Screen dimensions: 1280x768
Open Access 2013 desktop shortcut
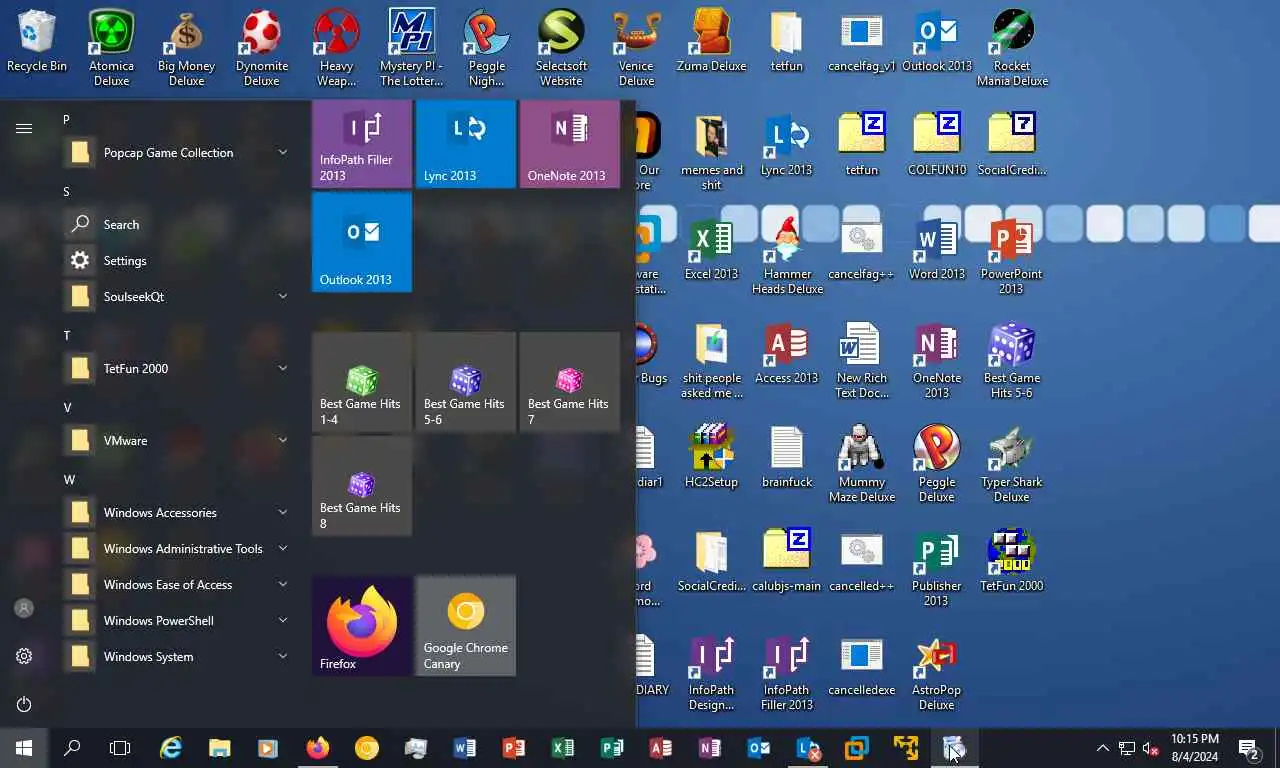(787, 354)
